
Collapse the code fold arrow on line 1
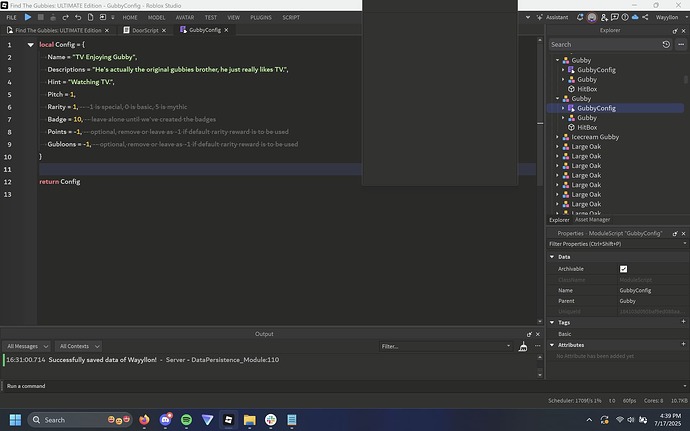30,44
